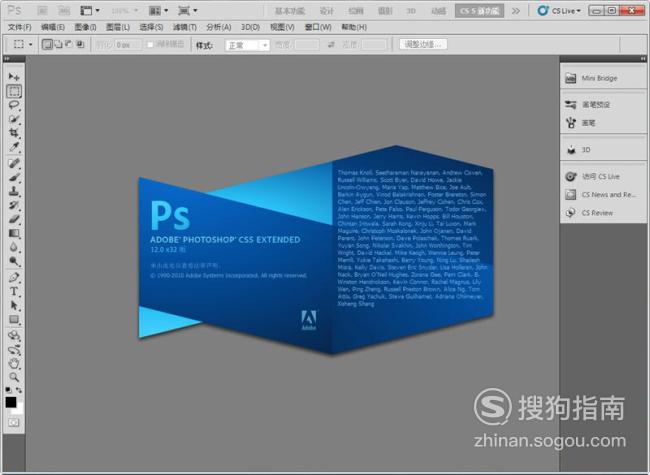Viewport: 650px width, 475px height.
Task: Open the View Extras dropdown
Action: (x=90, y=11)
